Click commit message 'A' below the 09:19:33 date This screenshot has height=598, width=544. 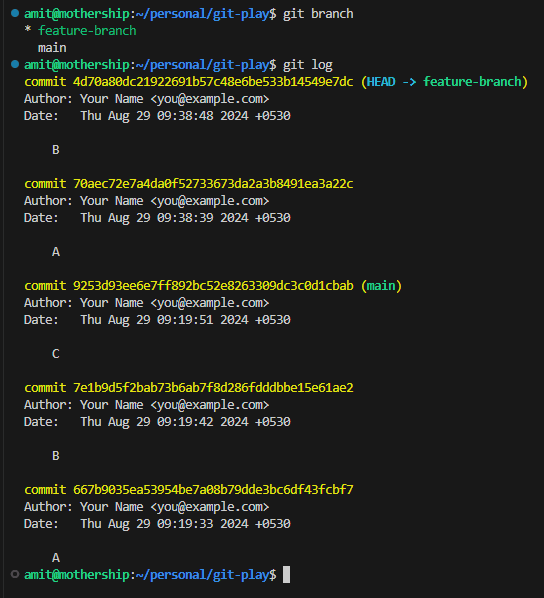pos(56,558)
